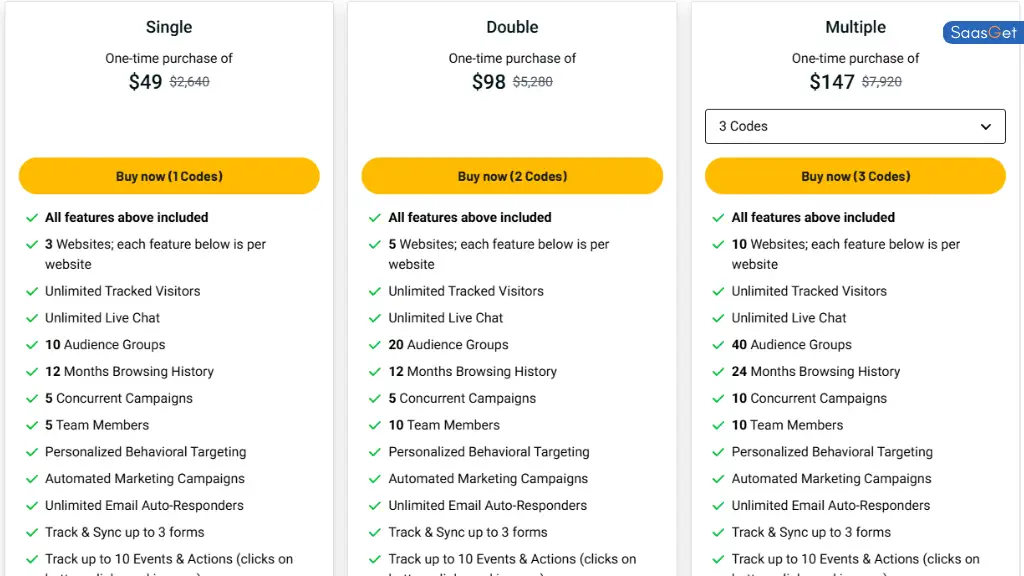The height and width of the screenshot is (576, 1024).
Task: Click checkmark beside Single plan 'Unlimited Live Chat'
Action: 32,318
